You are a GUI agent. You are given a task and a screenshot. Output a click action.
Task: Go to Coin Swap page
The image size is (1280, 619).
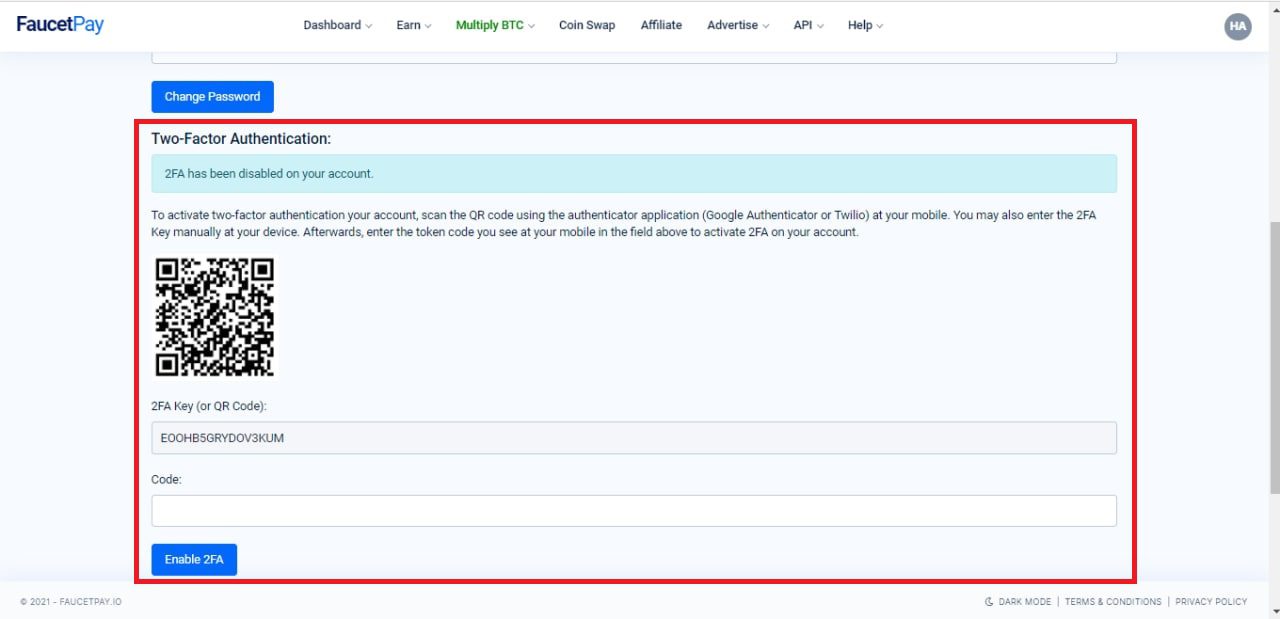587,25
